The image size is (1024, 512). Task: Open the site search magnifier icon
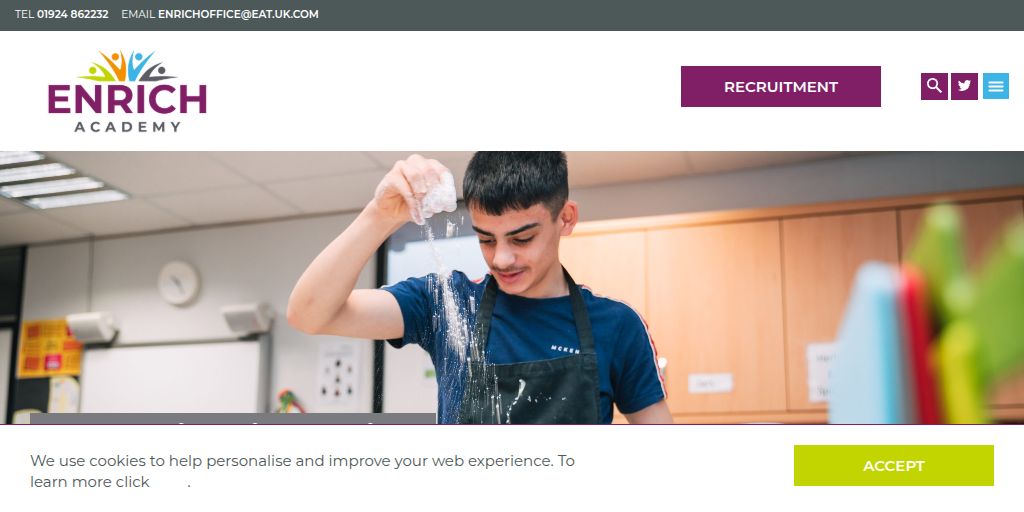934,86
